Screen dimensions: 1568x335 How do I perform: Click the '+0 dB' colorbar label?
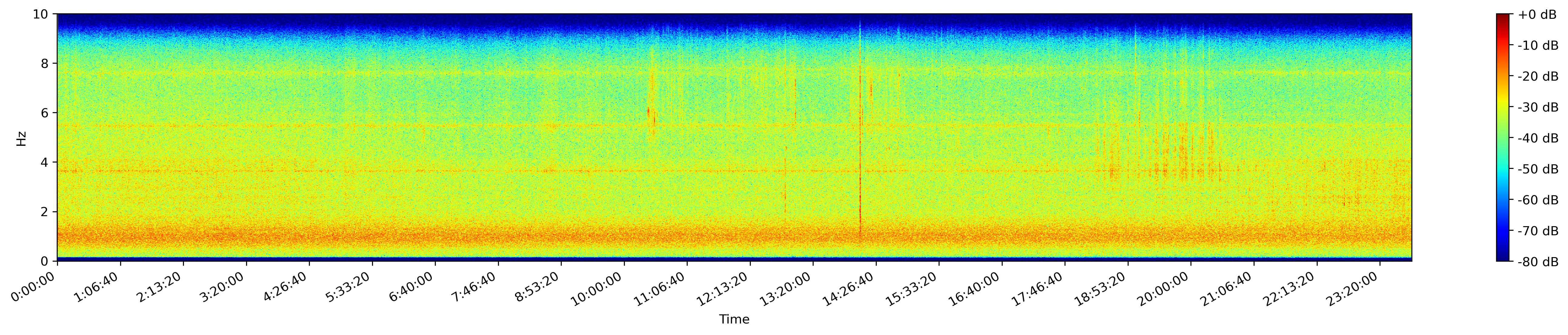[x=1537, y=15]
